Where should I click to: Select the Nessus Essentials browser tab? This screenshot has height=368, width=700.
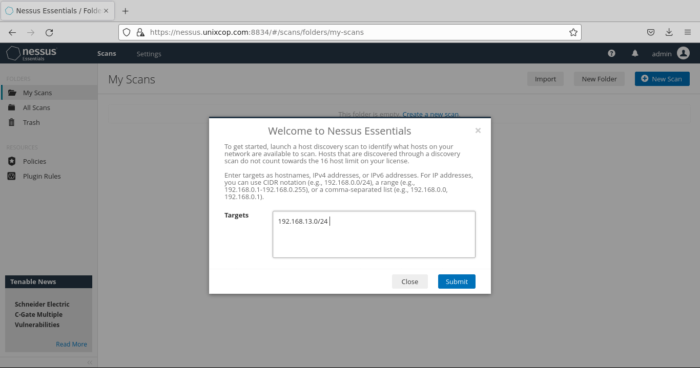(x=58, y=11)
